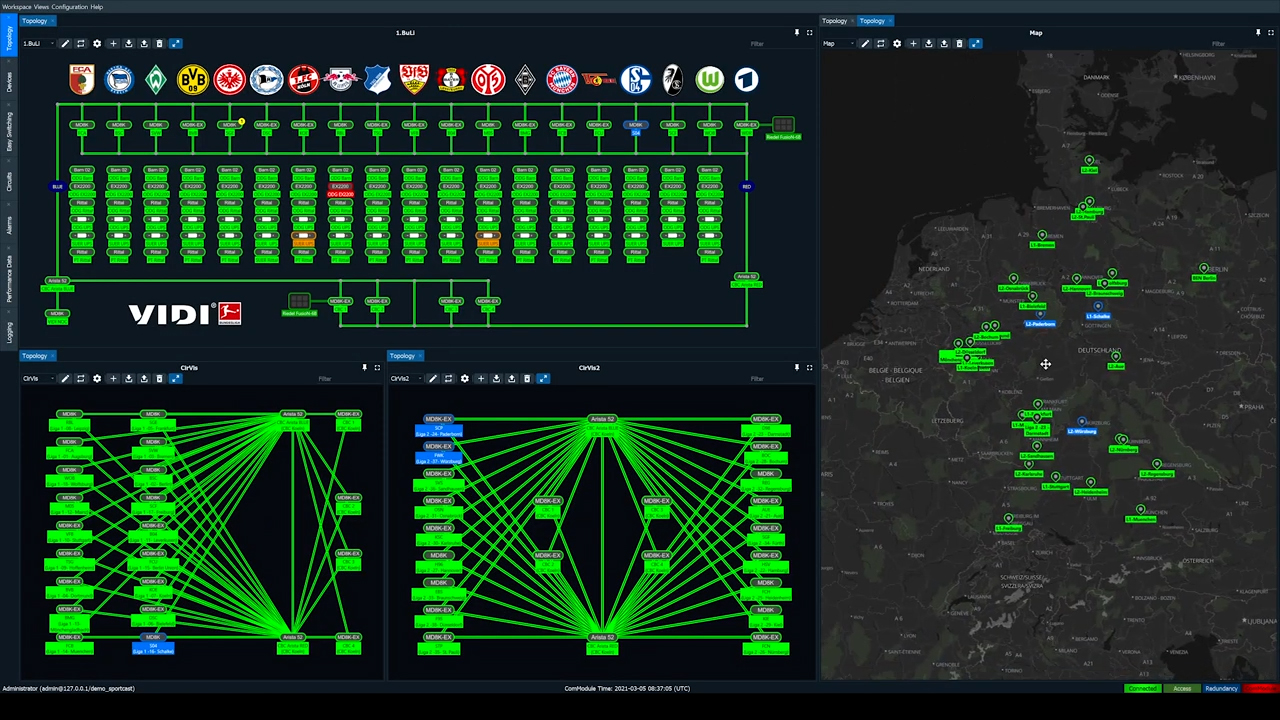Pin the Map panel

1258,33
